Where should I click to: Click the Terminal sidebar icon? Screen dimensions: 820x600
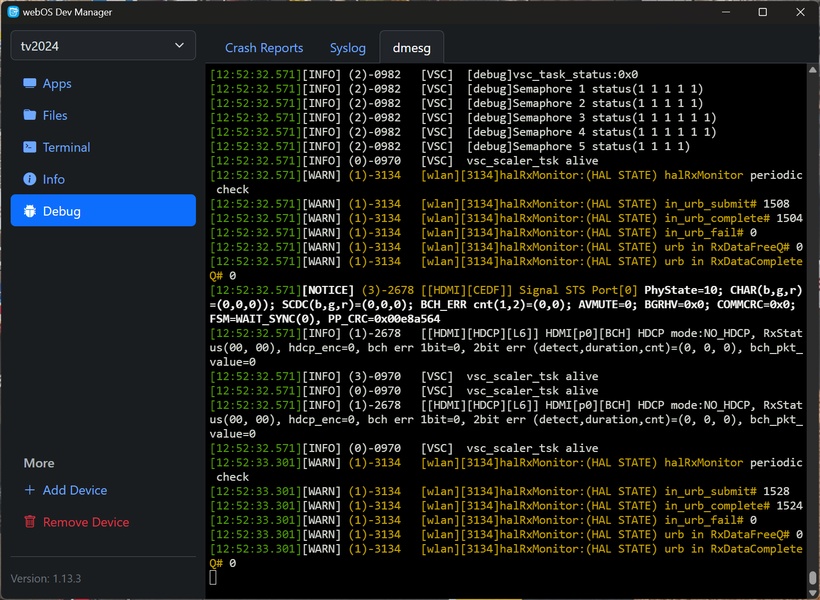(x=30, y=148)
